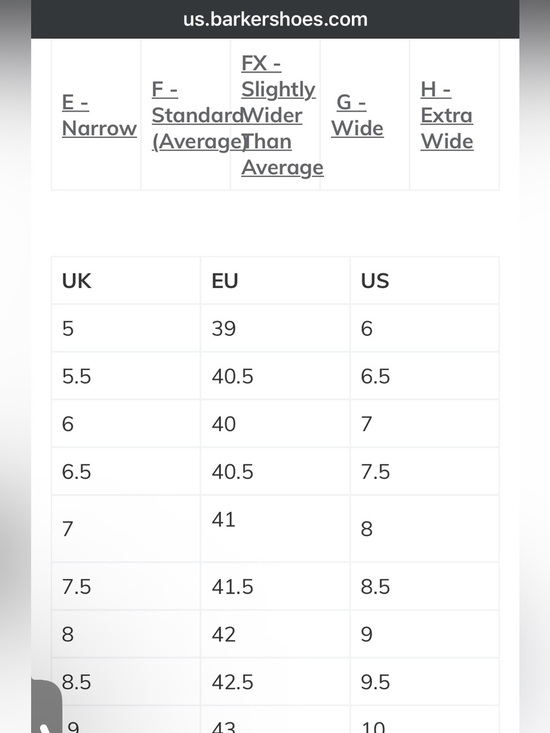This screenshot has width=550, height=733.
Task: Select the US column header
Action: [425, 280]
